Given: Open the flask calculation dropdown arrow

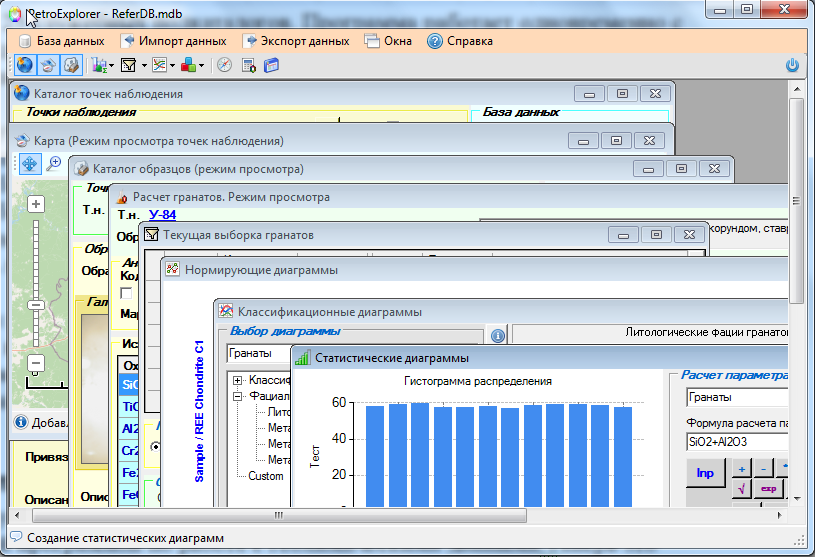Looking at the screenshot, I should (112, 66).
